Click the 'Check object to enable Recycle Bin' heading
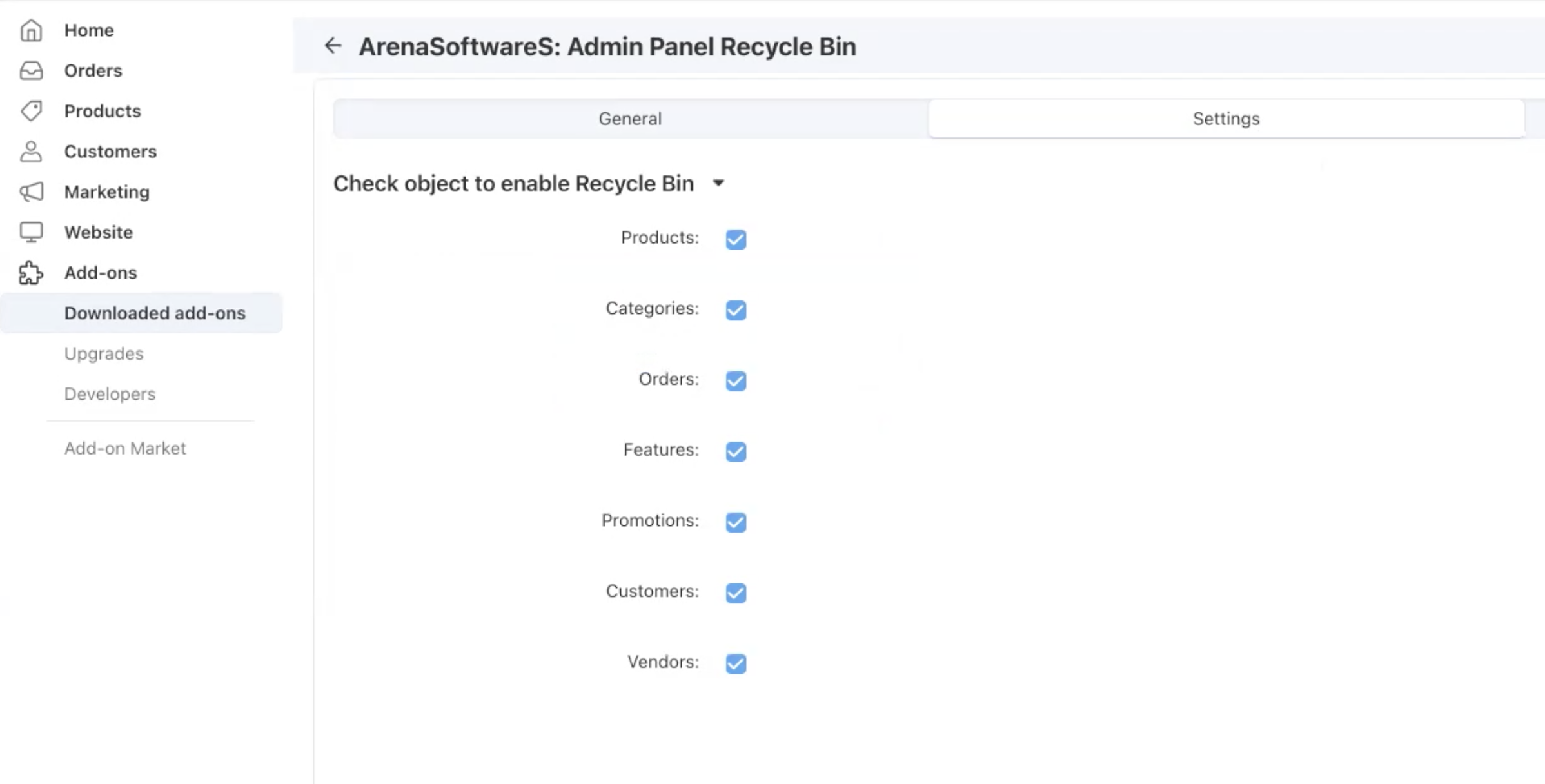1545x784 pixels. tap(513, 184)
